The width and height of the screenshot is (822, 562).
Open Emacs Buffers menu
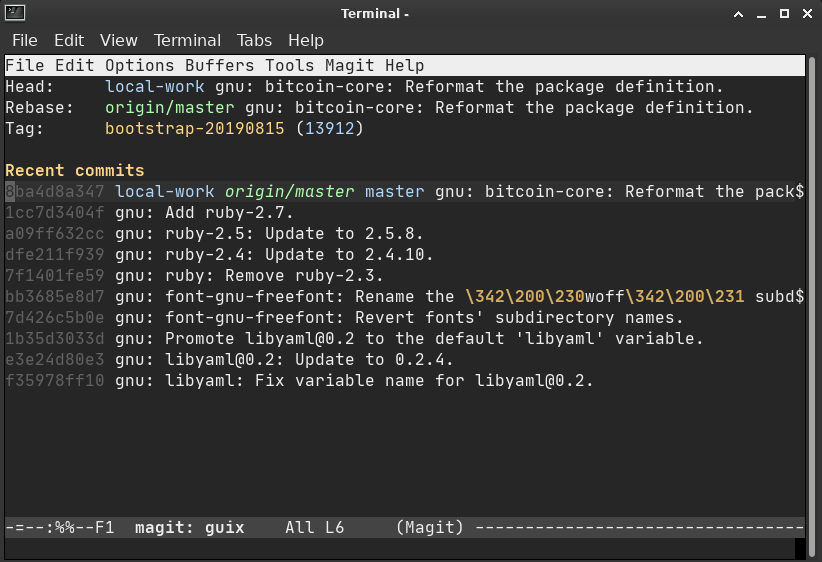coord(219,66)
